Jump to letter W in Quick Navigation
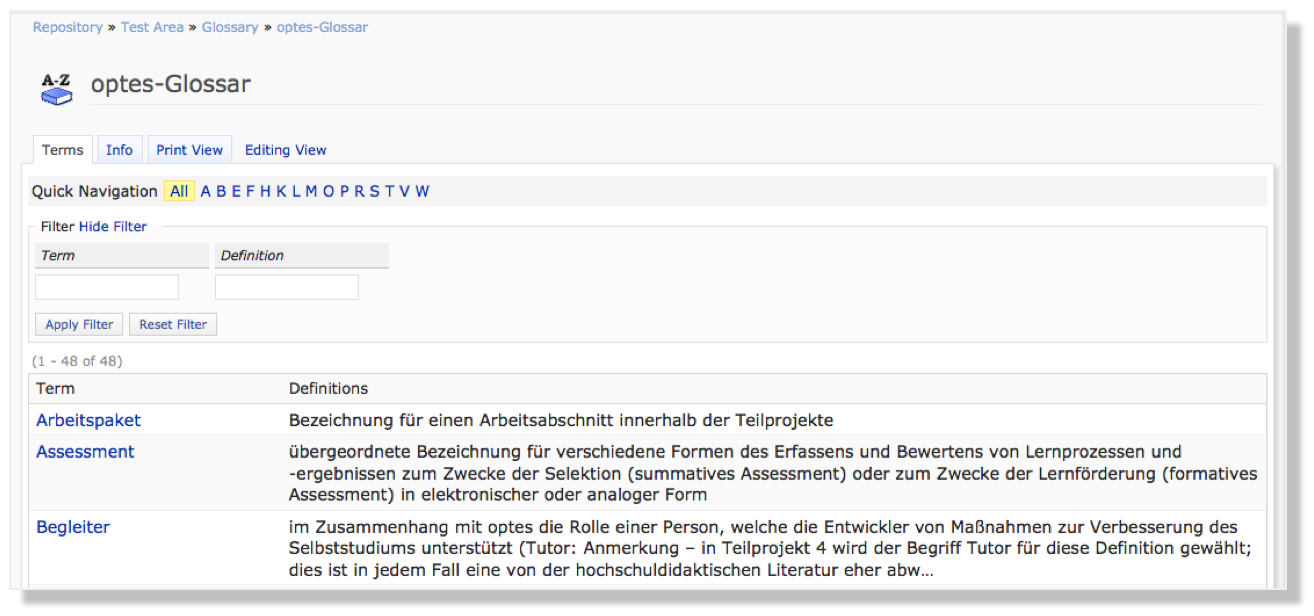This screenshot has width=1314, height=616. click(x=422, y=191)
